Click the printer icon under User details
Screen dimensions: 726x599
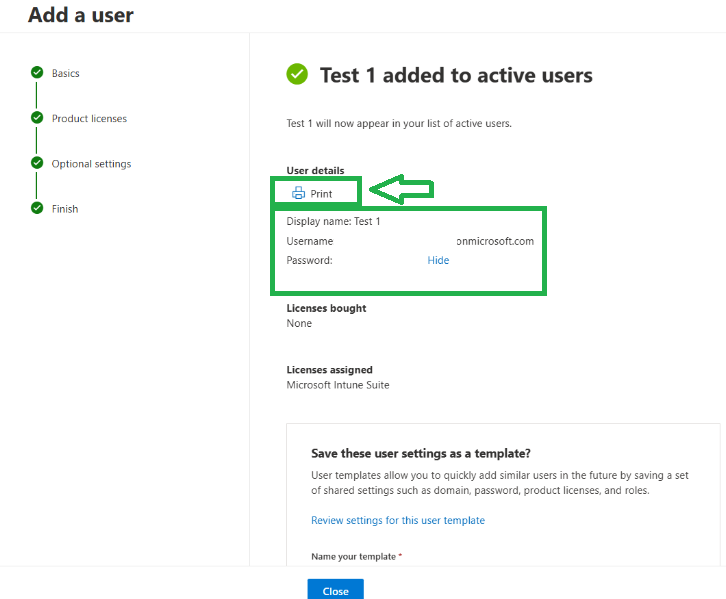point(298,193)
